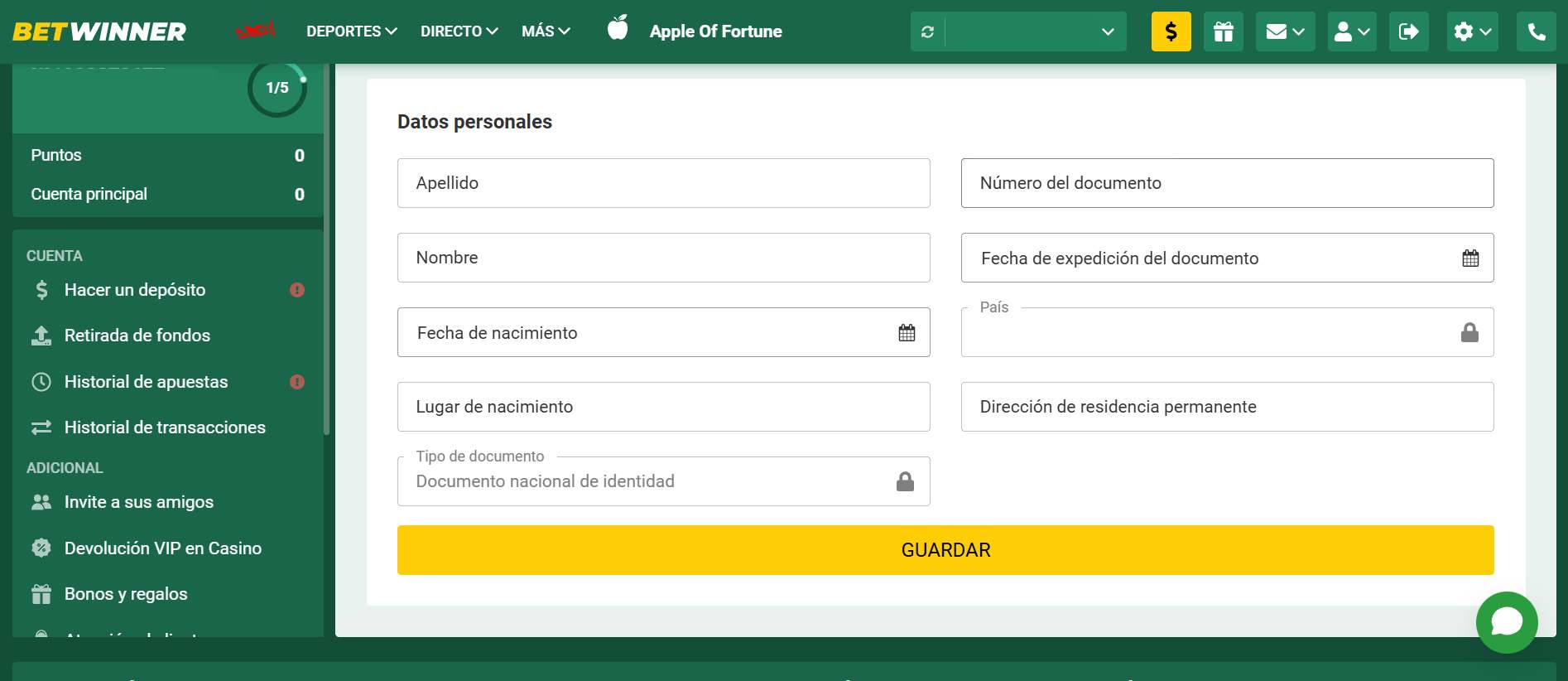
Task: Click the Apple Of Fortune apple icon
Action: tap(618, 29)
